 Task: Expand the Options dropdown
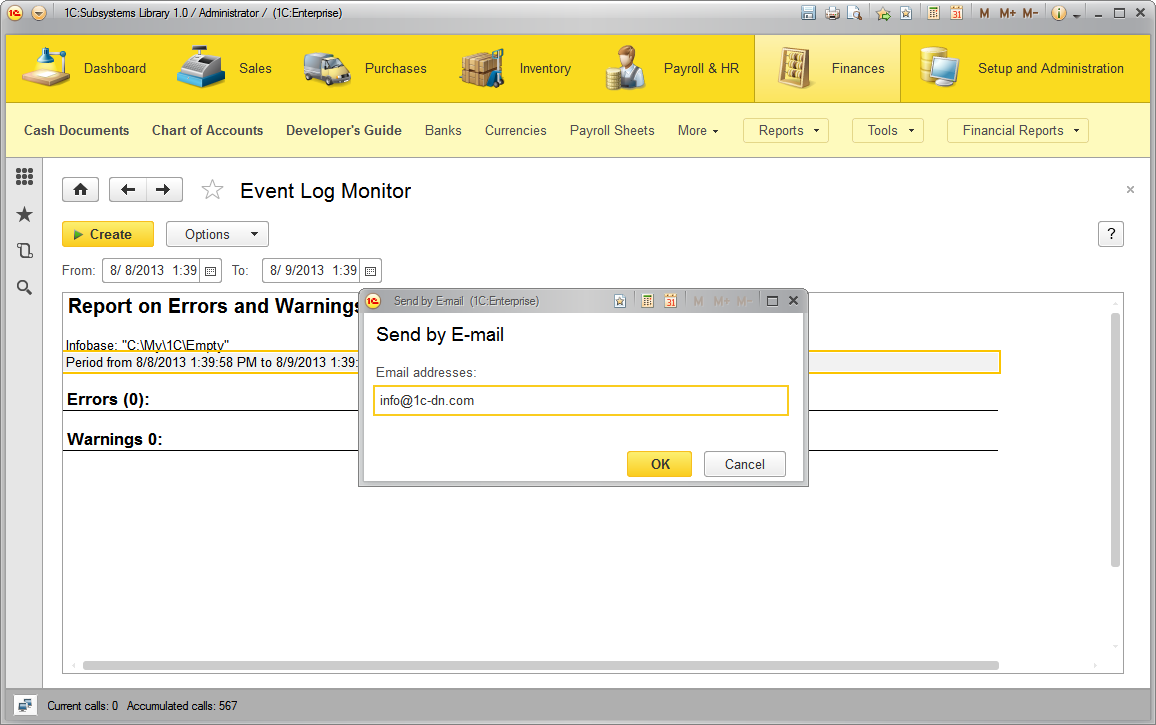pos(217,234)
